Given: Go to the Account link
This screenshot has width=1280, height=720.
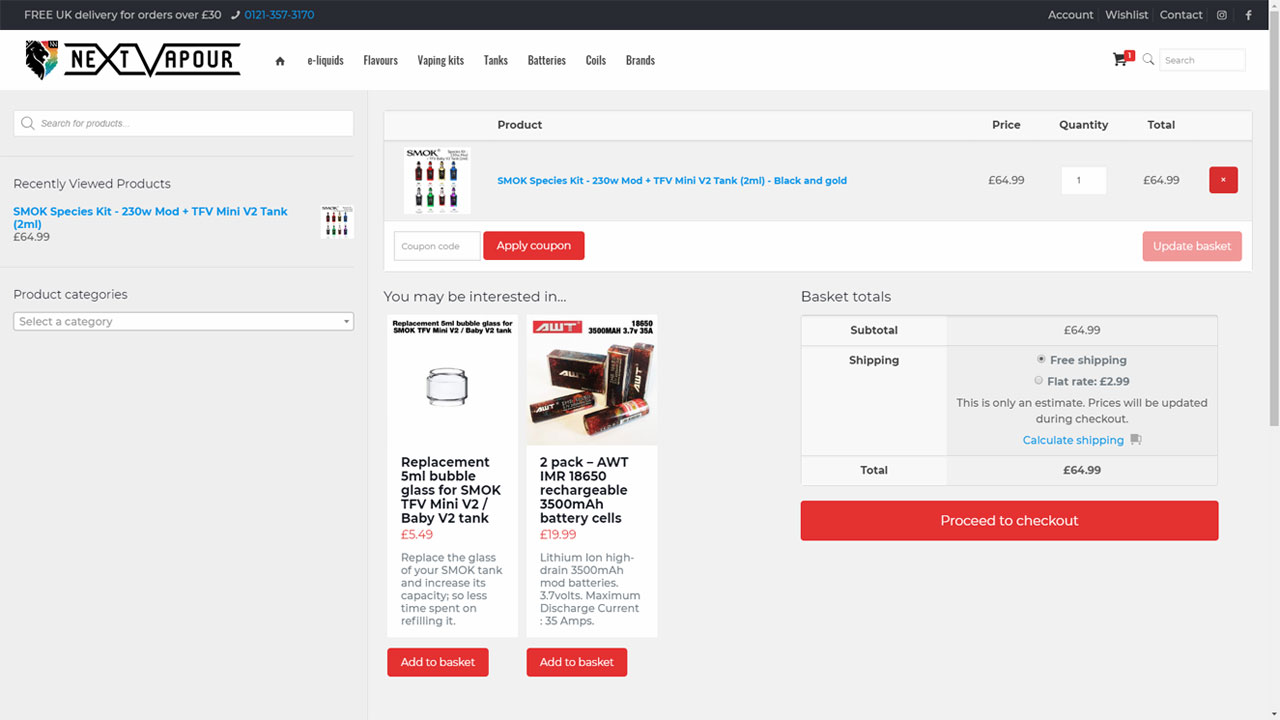Looking at the screenshot, I should pos(1070,15).
